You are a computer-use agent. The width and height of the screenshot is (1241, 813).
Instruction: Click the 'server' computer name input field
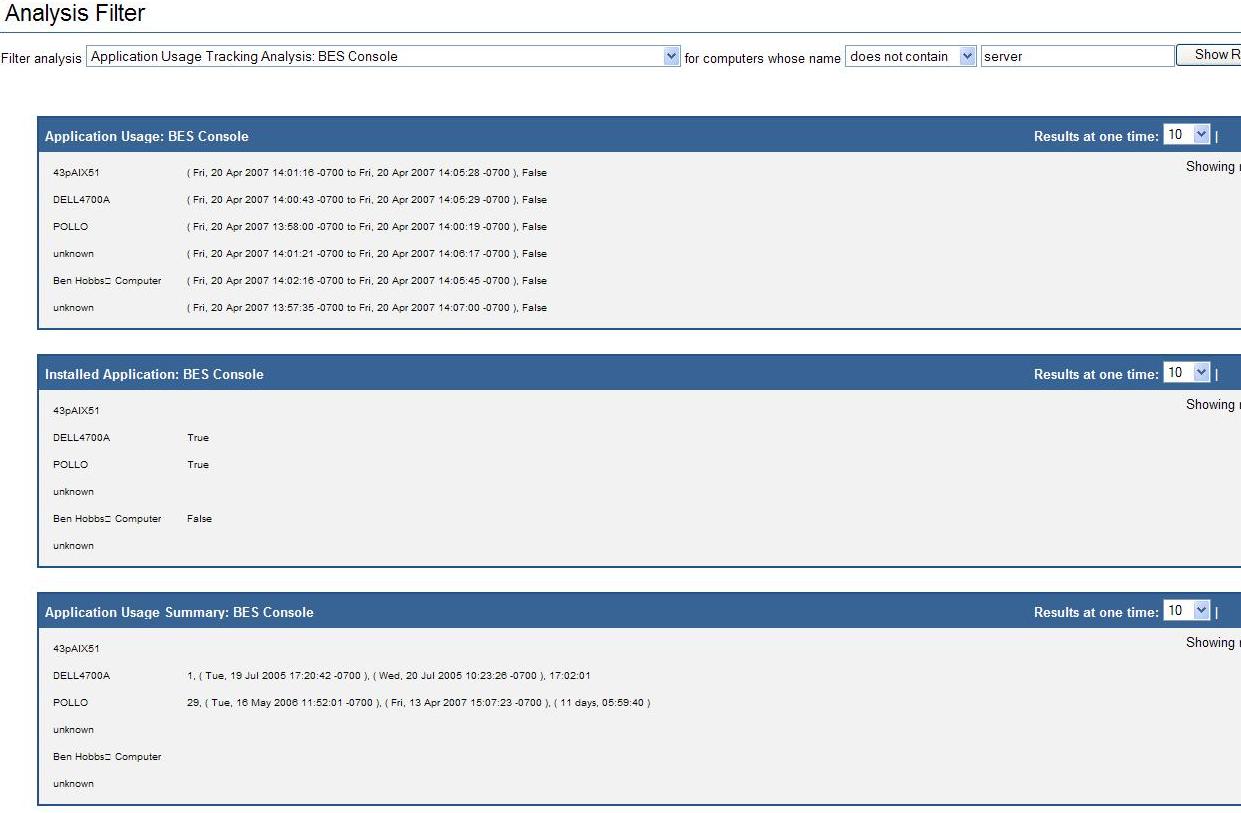1077,57
